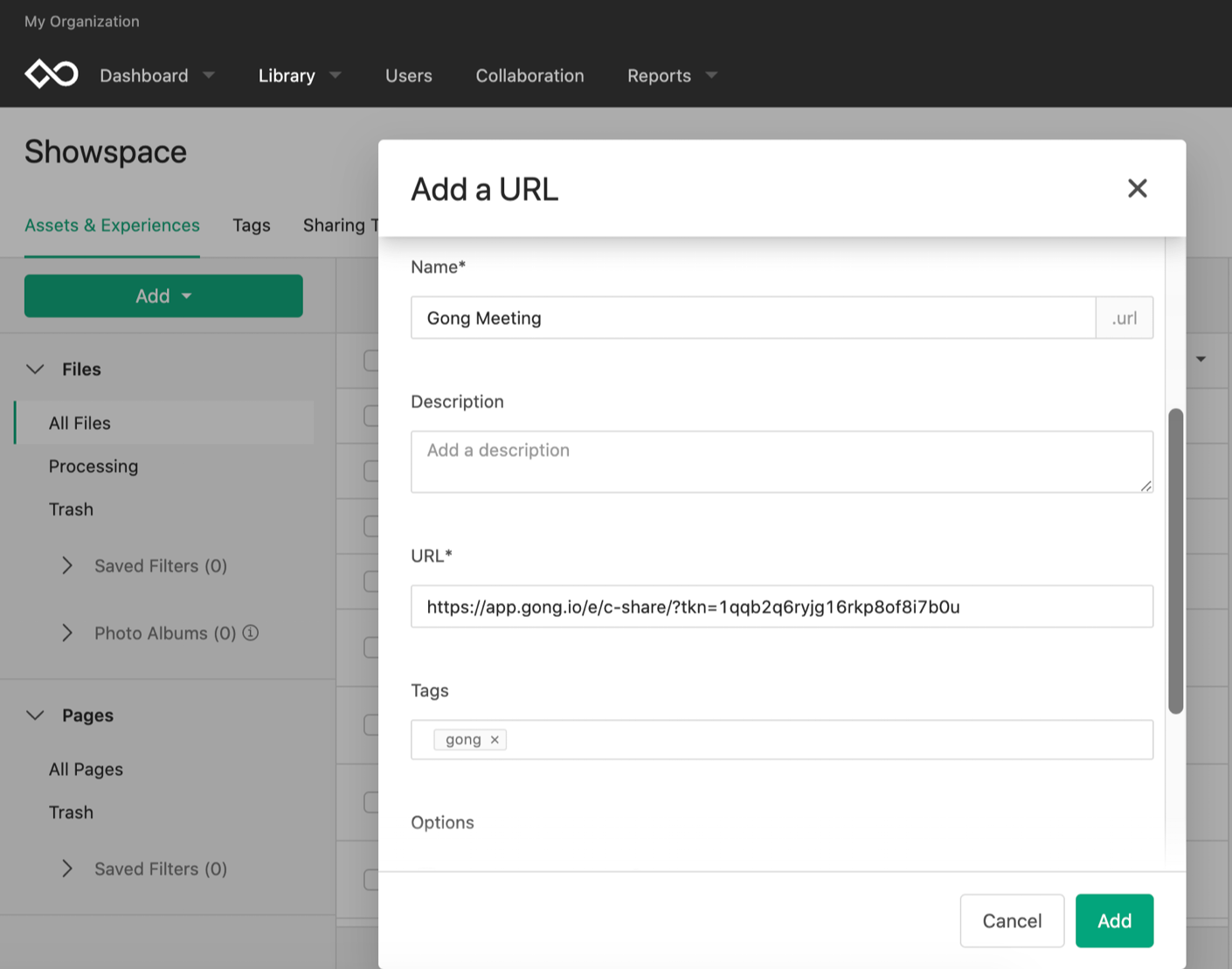The image size is (1232, 969).
Task: Switch to the Tags tab
Action: [252, 225]
